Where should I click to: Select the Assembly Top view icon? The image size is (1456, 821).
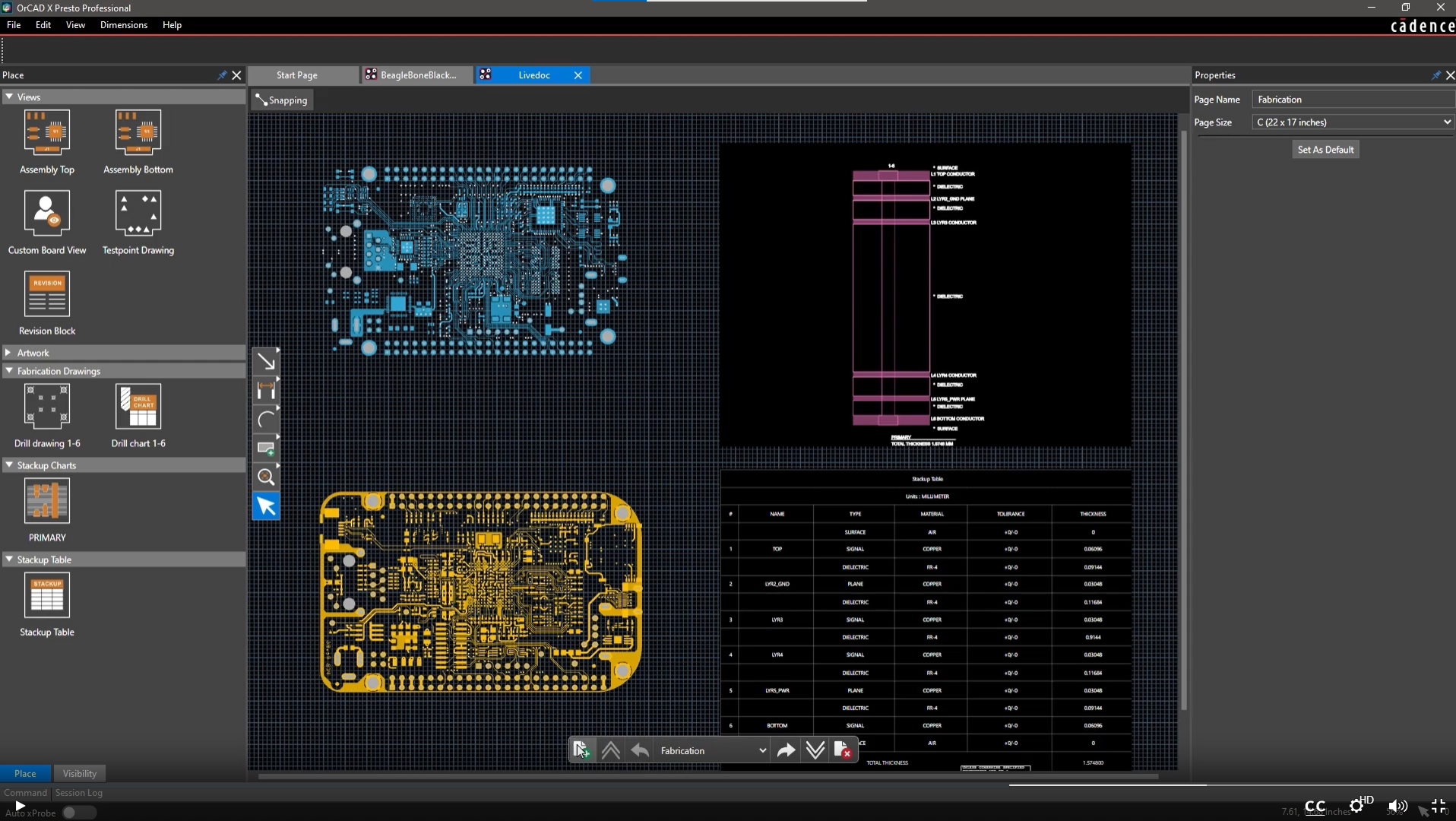pos(47,132)
